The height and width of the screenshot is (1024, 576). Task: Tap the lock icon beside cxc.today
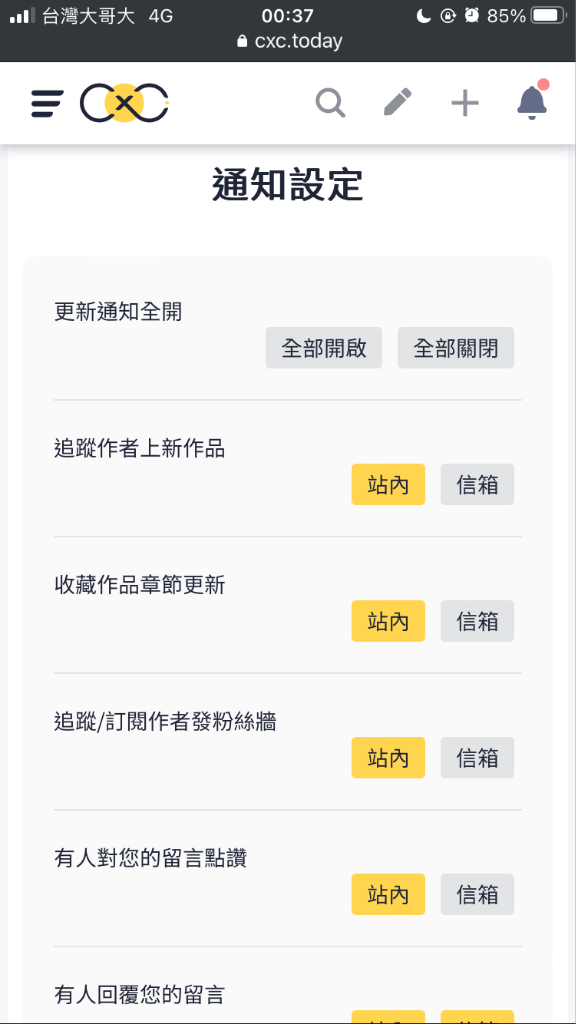[242, 42]
